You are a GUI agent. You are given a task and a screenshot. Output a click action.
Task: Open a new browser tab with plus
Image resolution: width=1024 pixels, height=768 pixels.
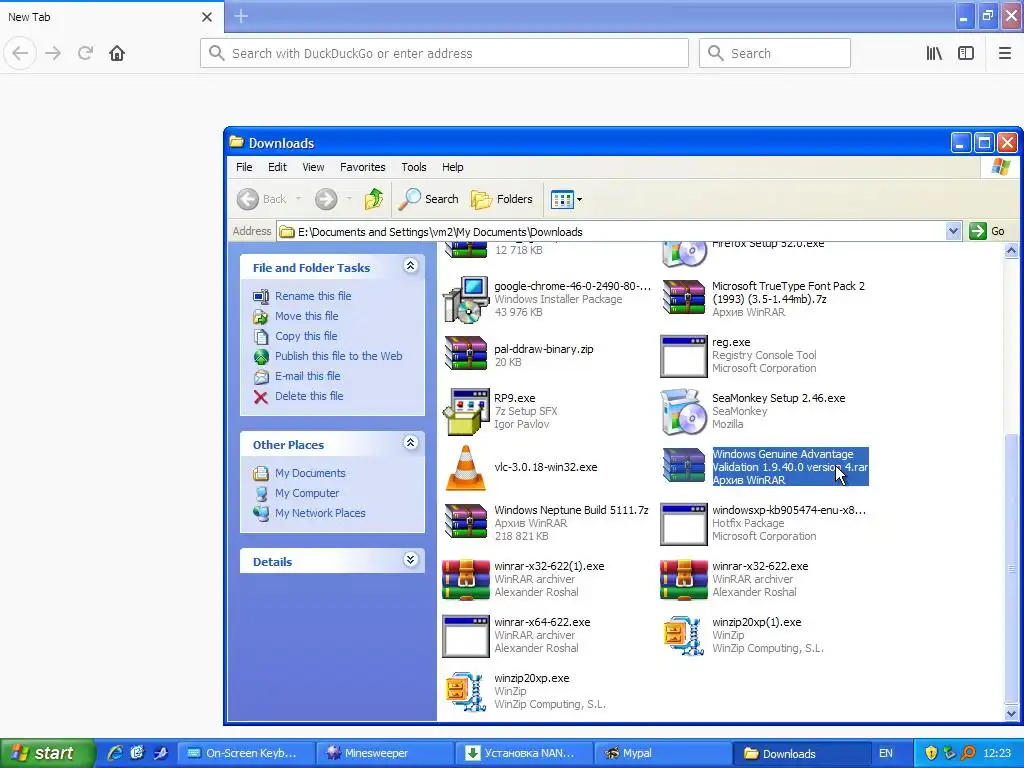point(240,16)
